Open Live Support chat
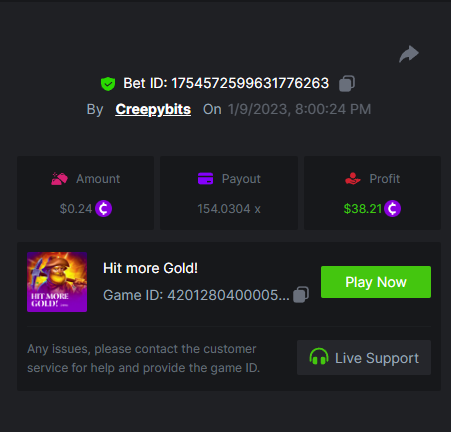Viewport: 451px width, 432px height. (364, 357)
